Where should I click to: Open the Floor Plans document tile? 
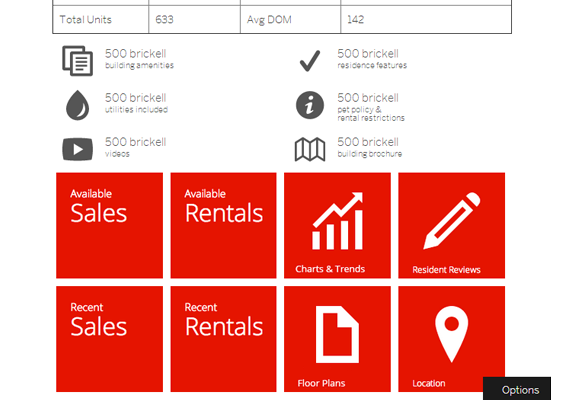coord(337,339)
